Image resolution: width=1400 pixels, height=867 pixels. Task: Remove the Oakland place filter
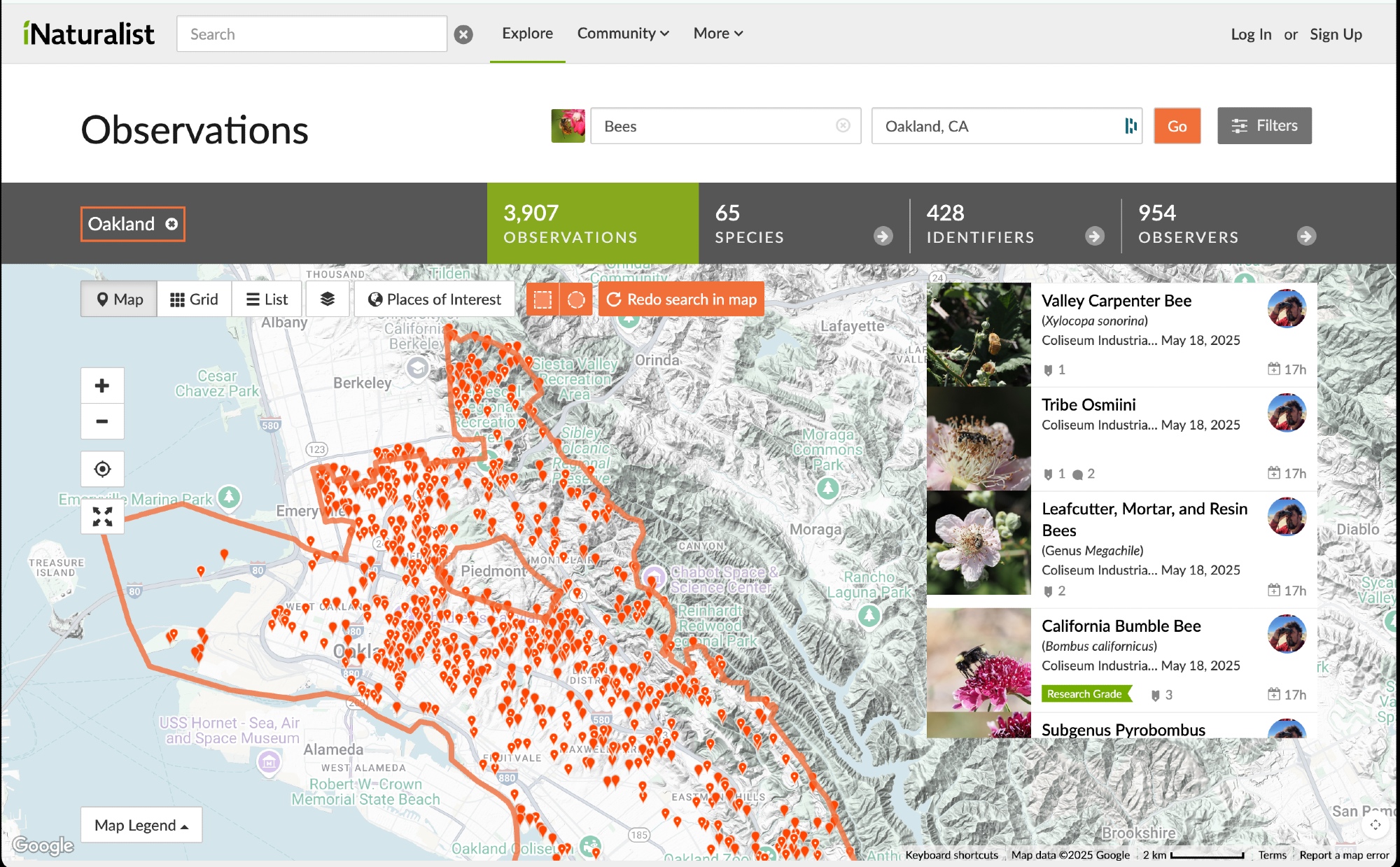point(171,224)
